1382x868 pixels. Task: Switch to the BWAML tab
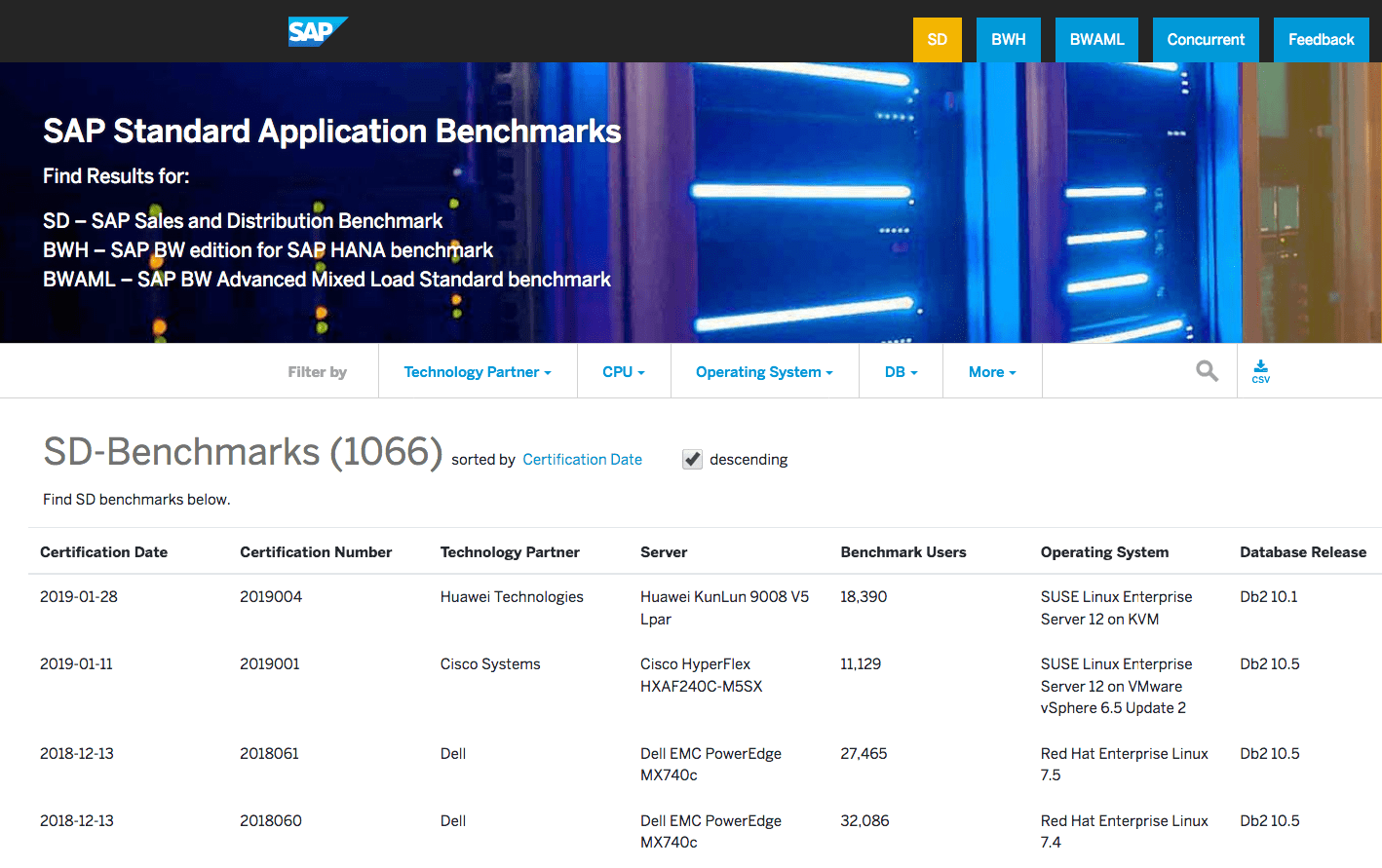1096,40
